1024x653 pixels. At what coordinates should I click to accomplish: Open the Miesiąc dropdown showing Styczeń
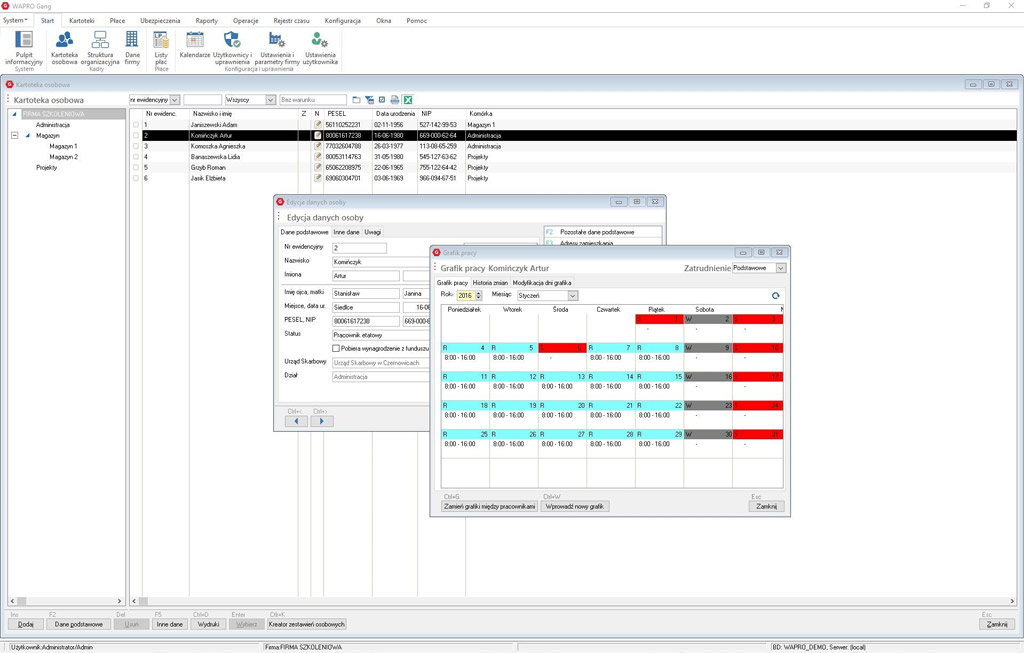pyautogui.click(x=572, y=296)
